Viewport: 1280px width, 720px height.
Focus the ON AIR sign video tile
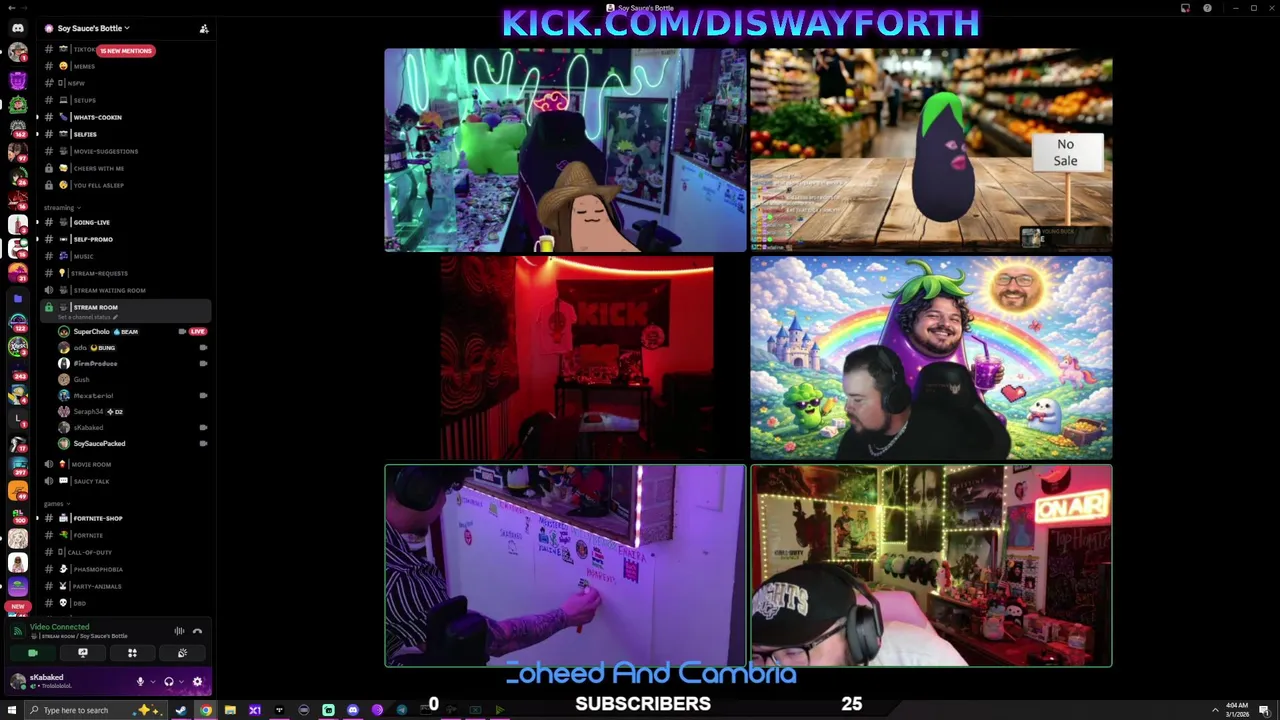click(931, 566)
